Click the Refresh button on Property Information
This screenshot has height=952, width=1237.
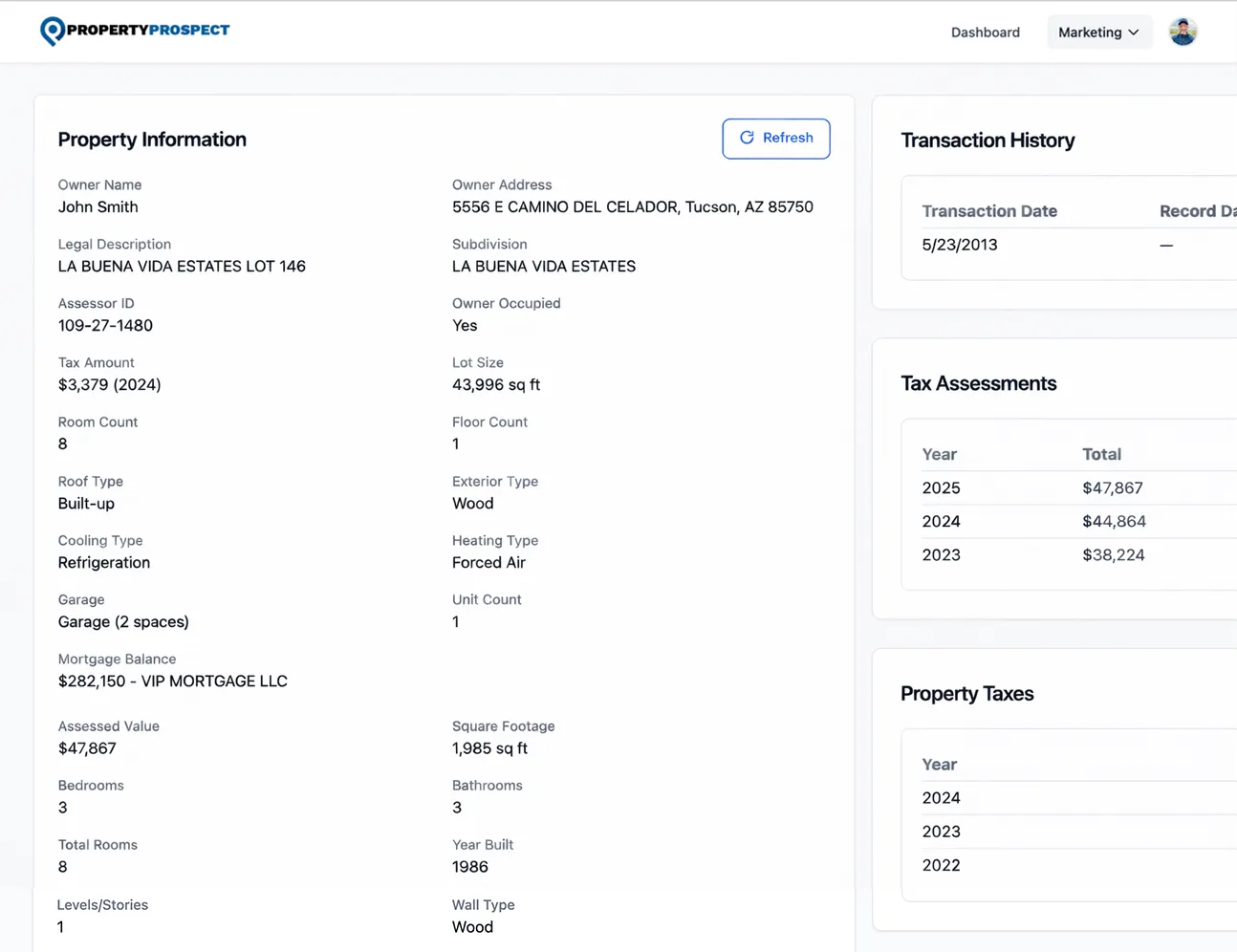point(775,138)
